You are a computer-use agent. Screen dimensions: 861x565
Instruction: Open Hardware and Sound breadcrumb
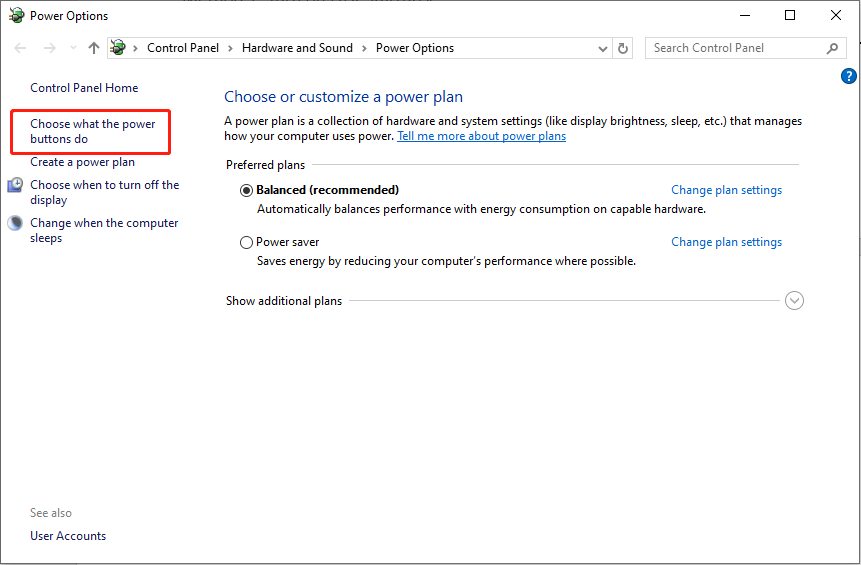(x=297, y=48)
